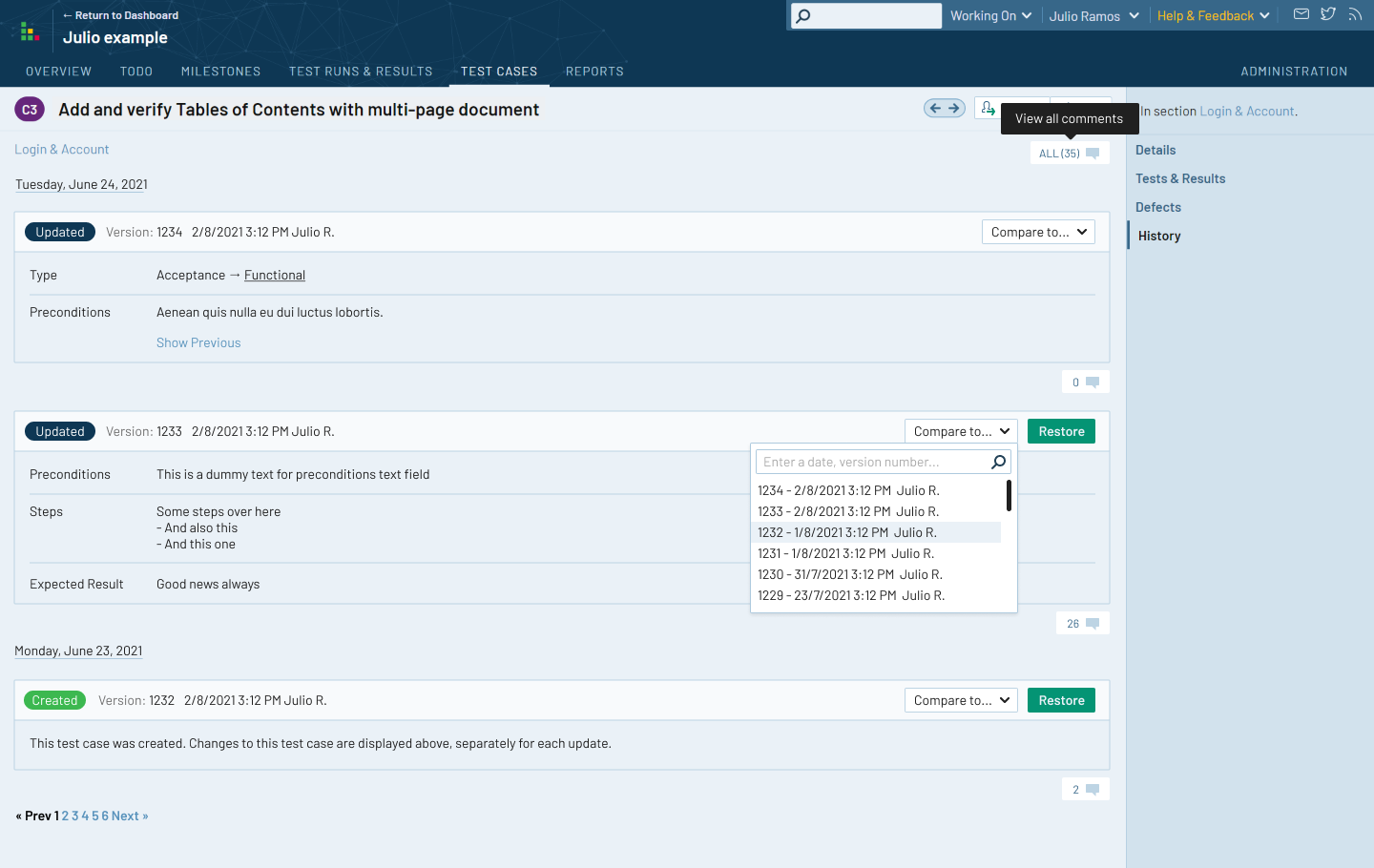Go to next test case arrow
Screen dimensions: 1374x868
(953, 108)
